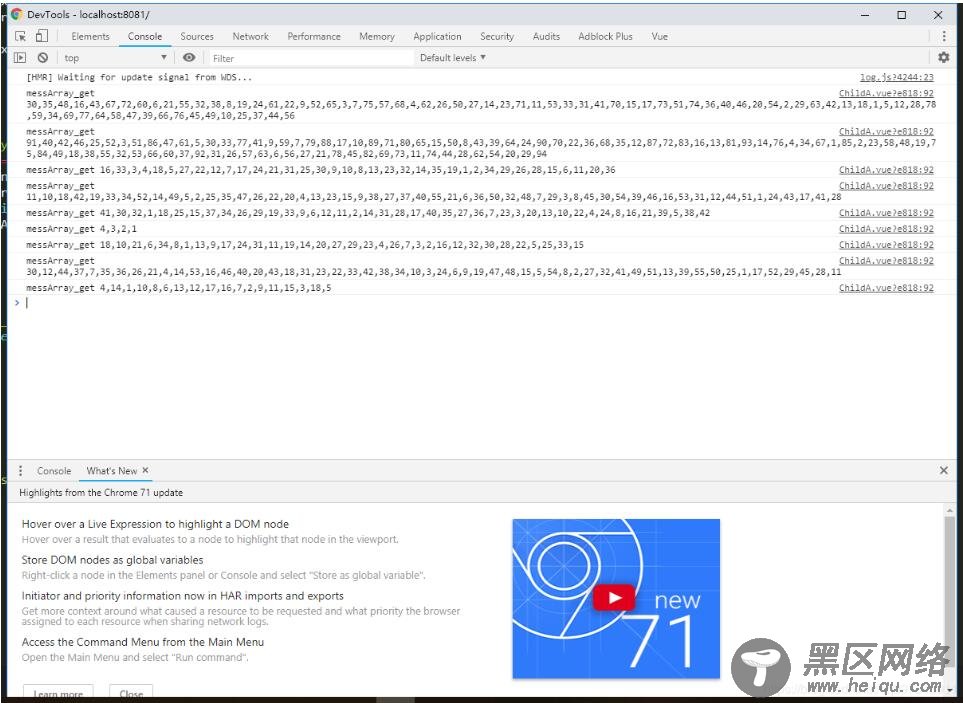Open ChildA.vue link beside the 4,3,2,1 log
Screen dimensions: 963x703
(886, 228)
